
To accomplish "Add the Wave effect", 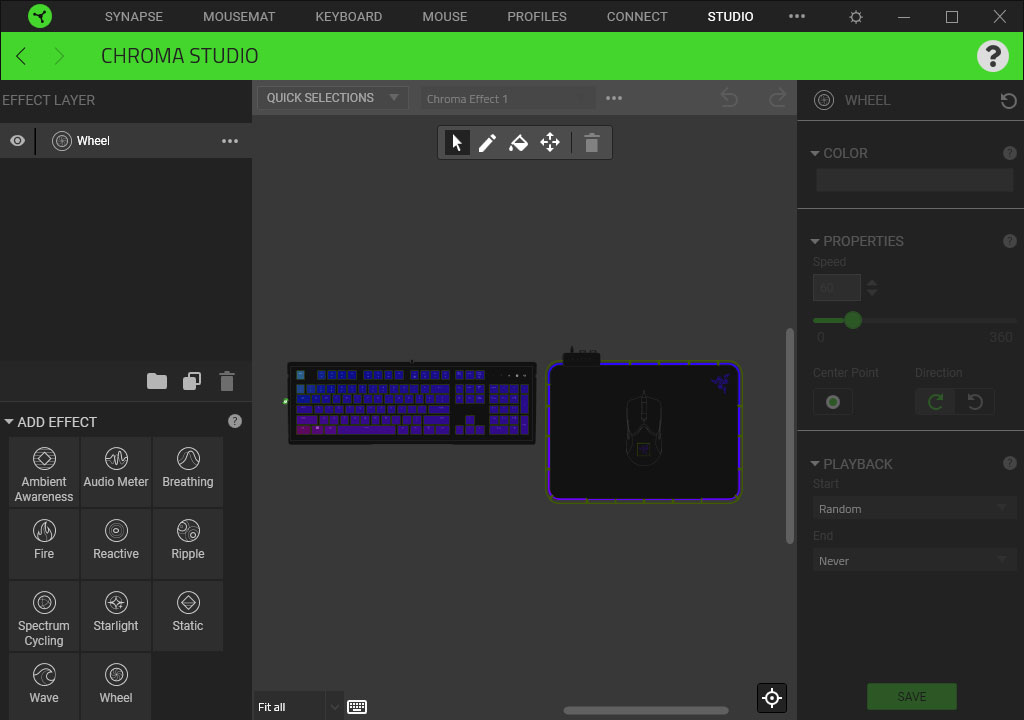I will [x=44, y=686].
